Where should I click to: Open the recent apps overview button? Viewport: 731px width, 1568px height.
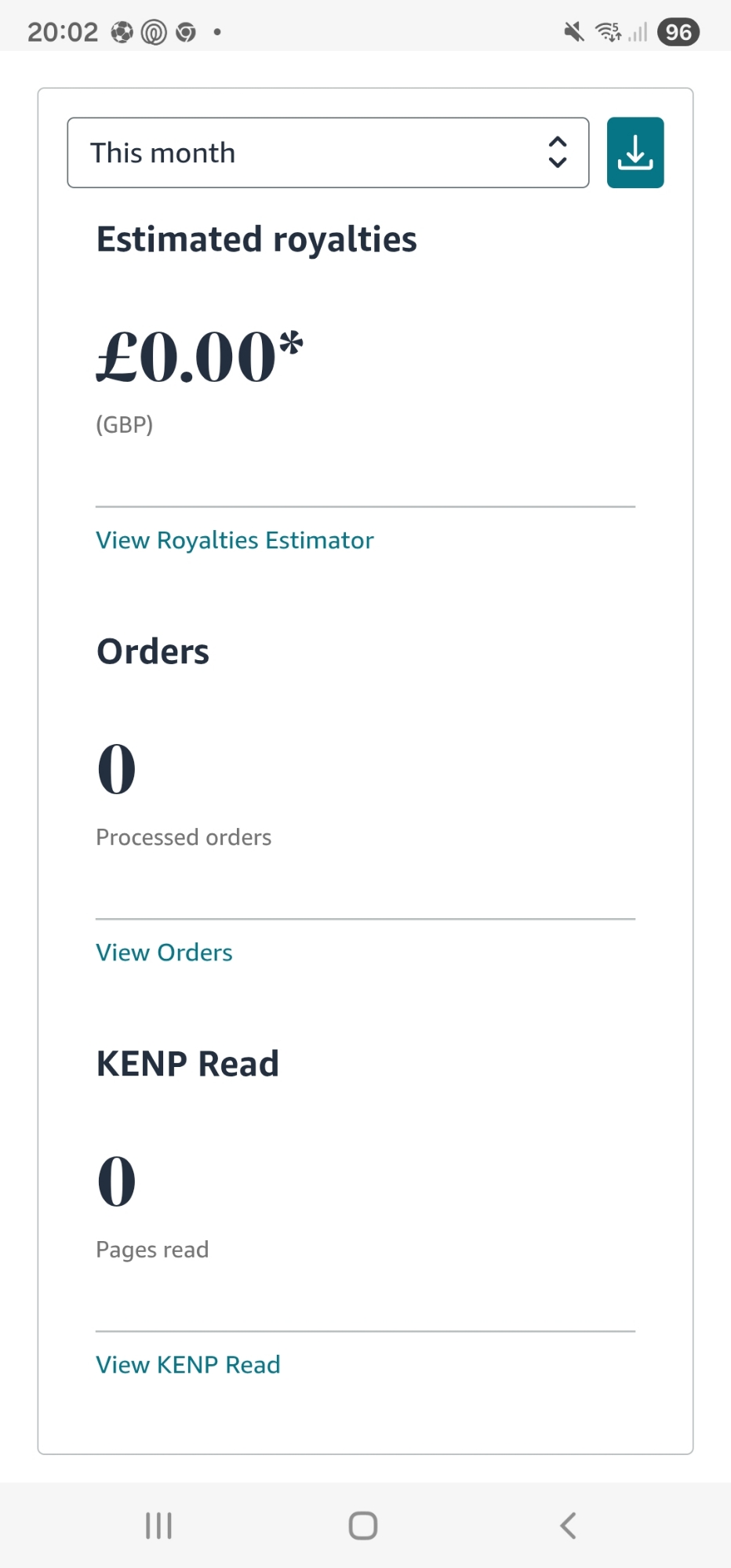(158, 1526)
